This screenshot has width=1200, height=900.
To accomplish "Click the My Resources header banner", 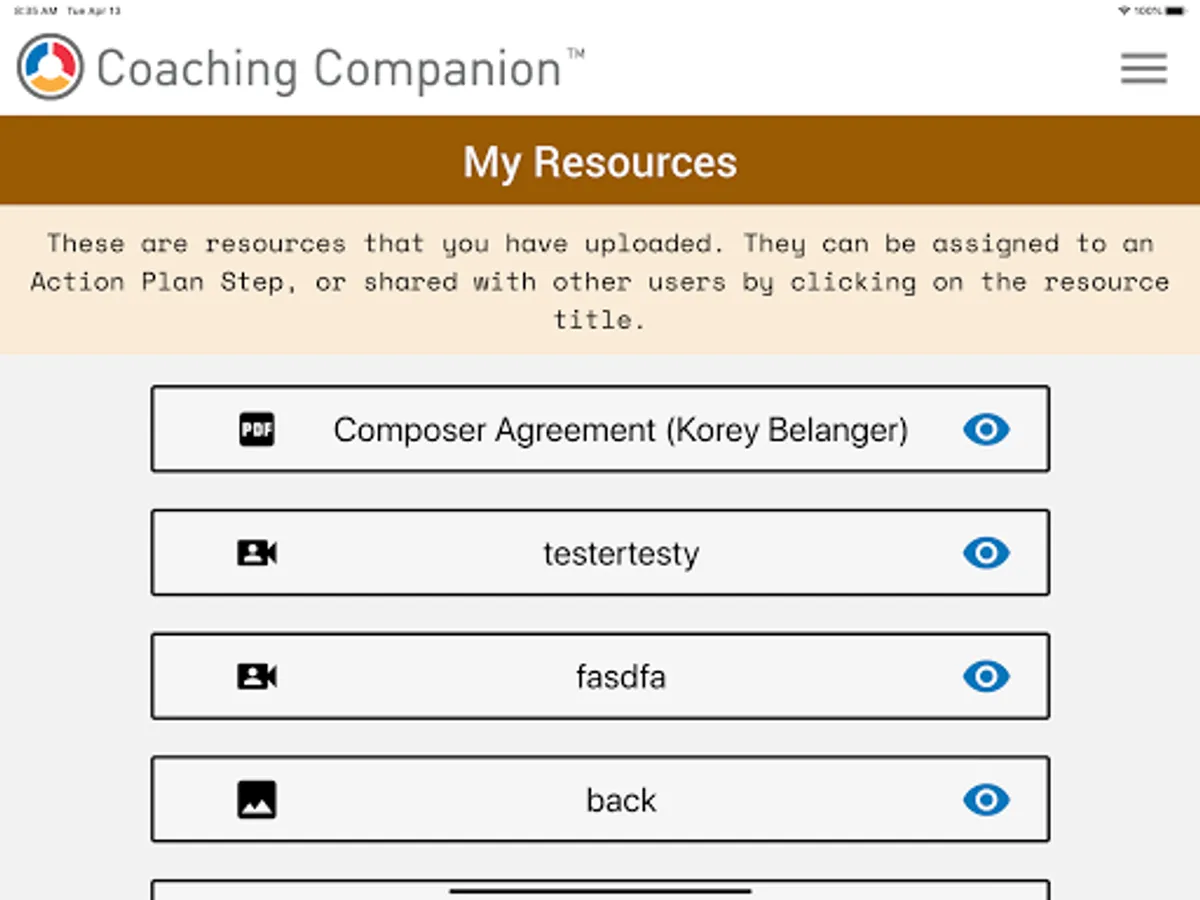I will 600,161.
